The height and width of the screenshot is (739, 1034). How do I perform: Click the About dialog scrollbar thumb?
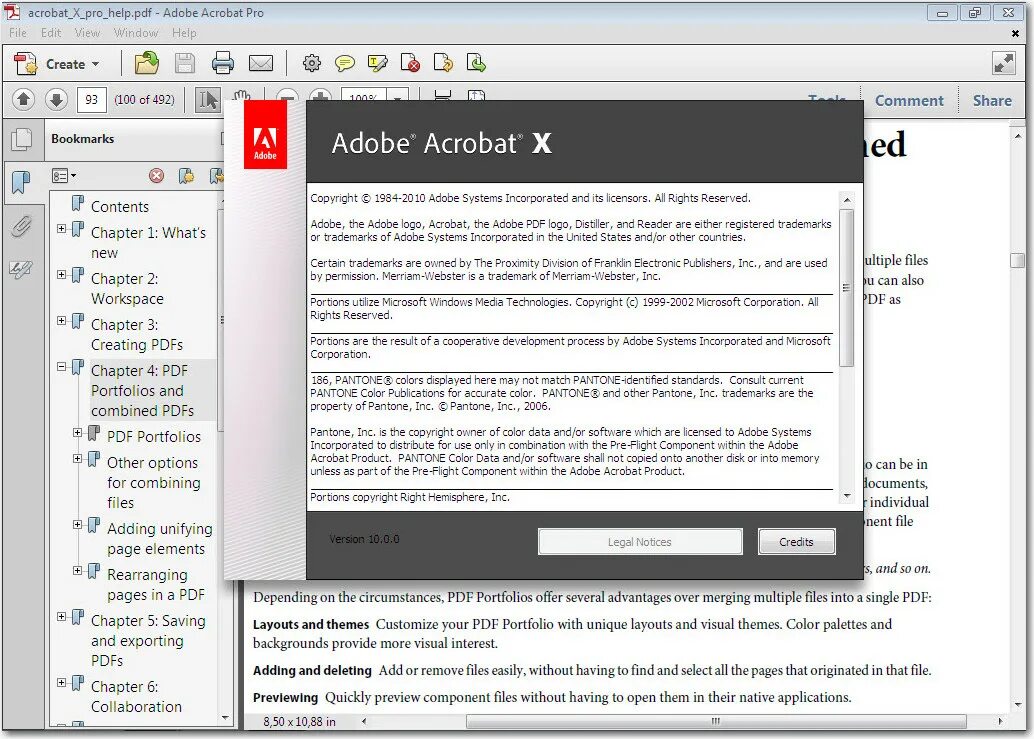point(847,287)
